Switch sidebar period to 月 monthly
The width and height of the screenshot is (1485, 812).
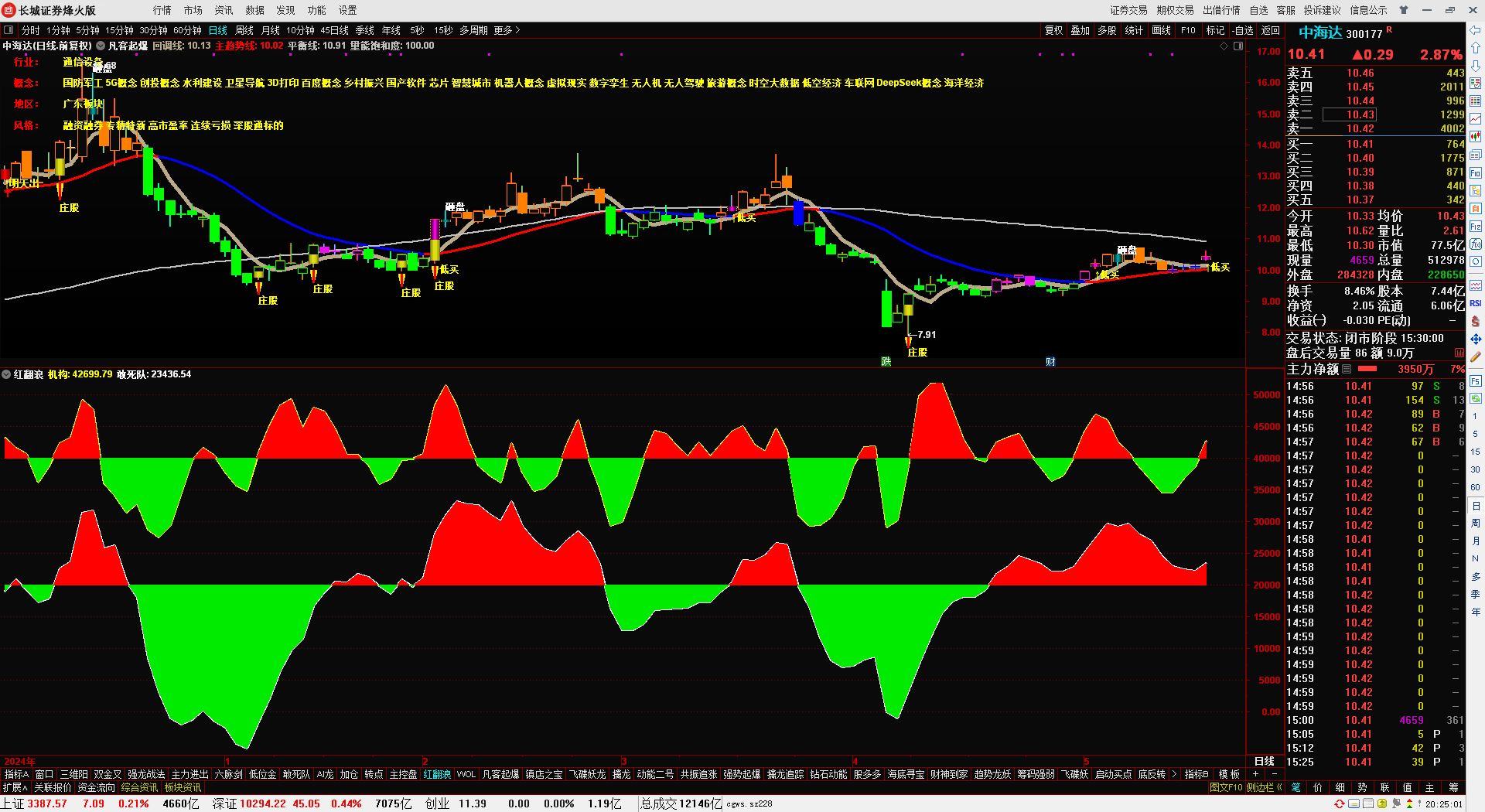1476,541
